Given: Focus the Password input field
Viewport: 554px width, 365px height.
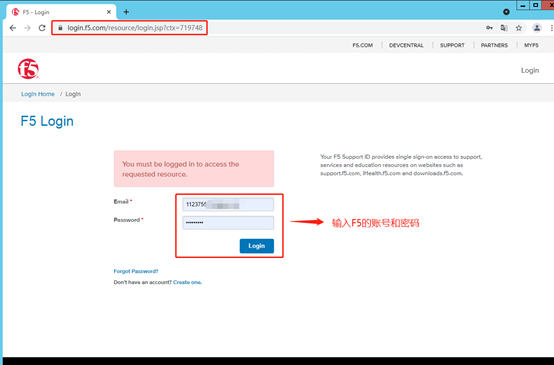Looking at the screenshot, I should coord(228,223).
